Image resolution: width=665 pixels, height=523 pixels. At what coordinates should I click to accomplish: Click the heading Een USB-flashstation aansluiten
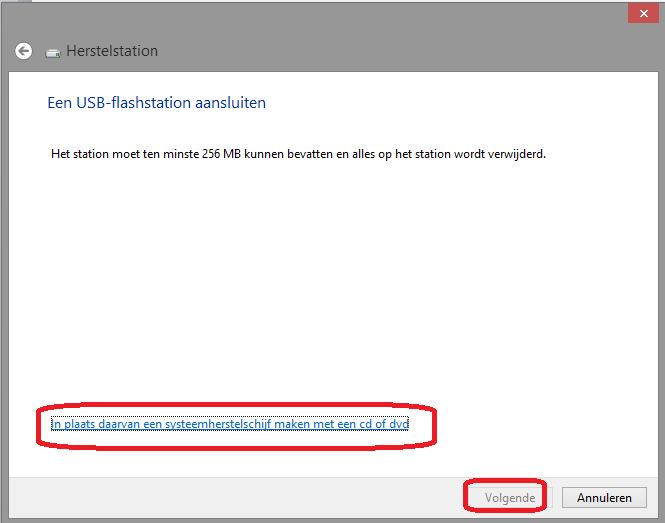coord(156,102)
